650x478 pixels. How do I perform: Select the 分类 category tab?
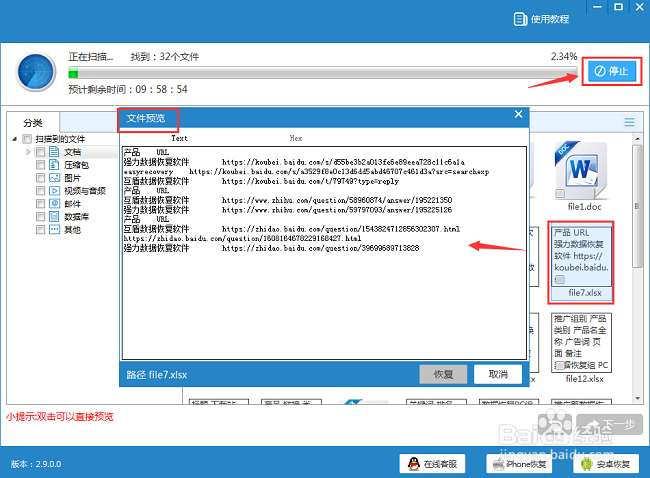33,123
